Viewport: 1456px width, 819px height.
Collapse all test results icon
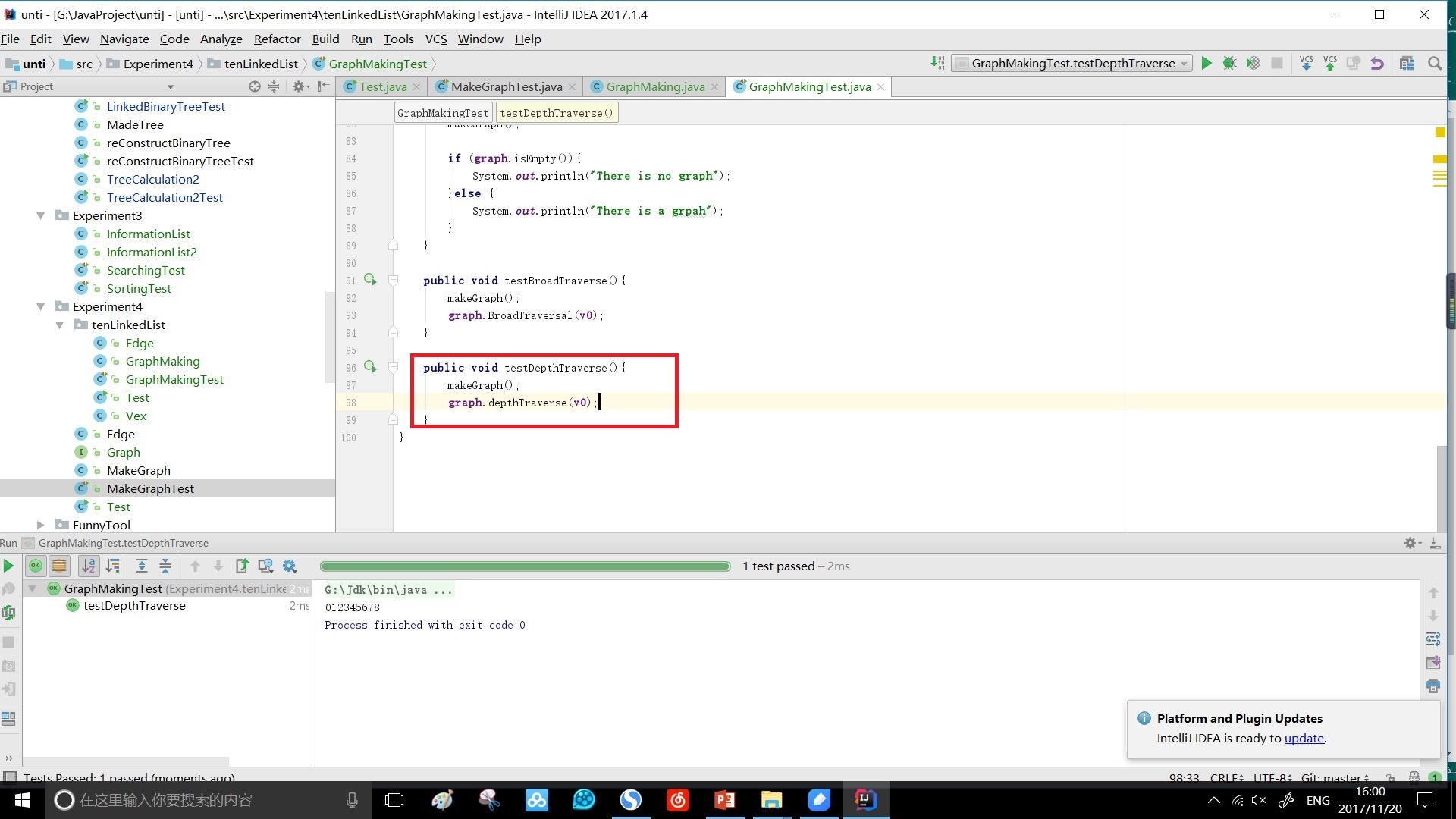(x=165, y=566)
